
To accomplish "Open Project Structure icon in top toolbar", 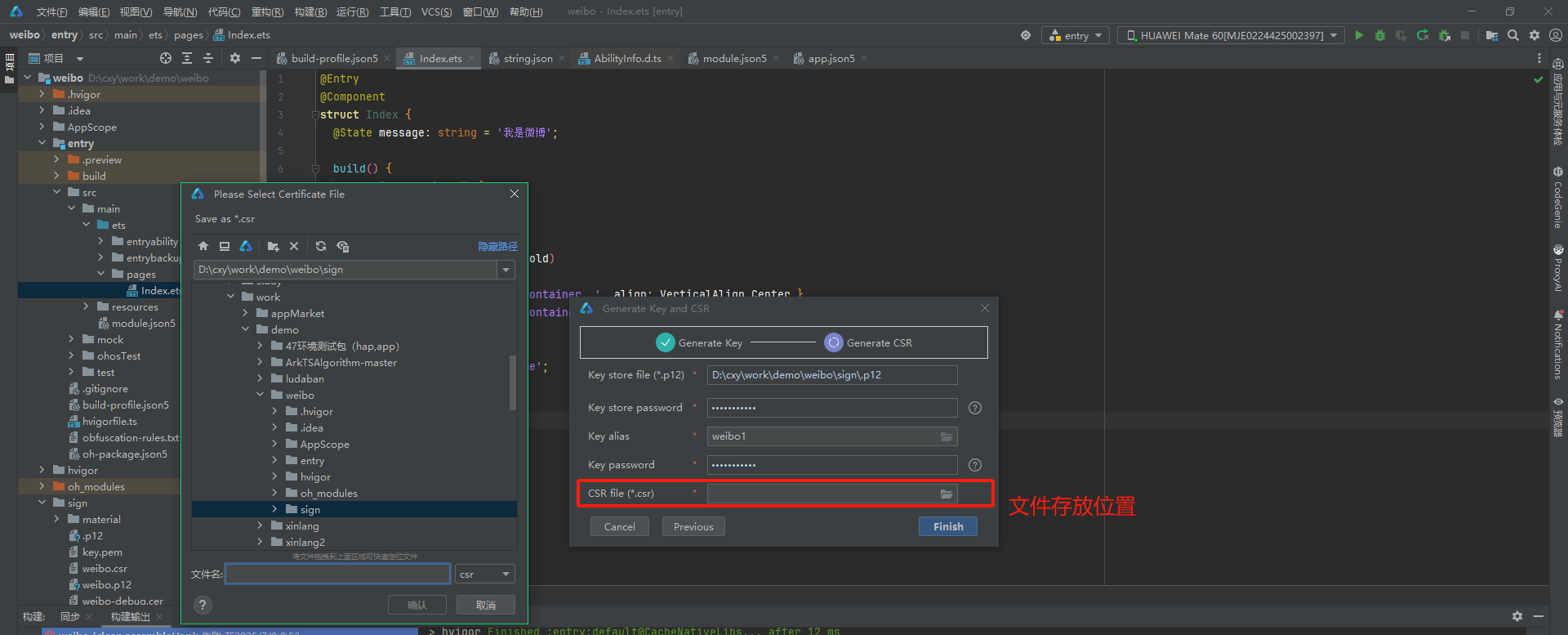I will 1492,35.
